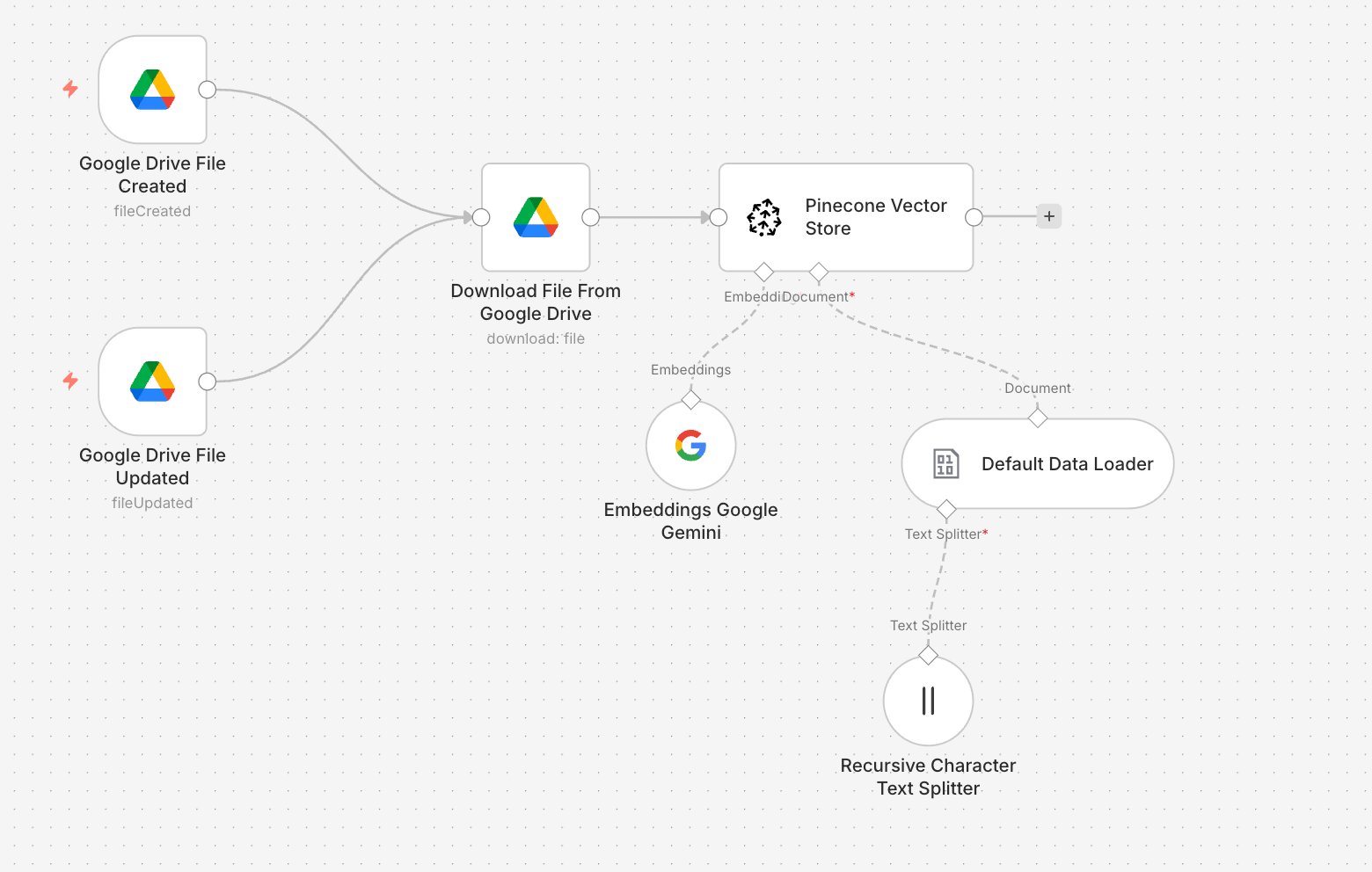Click the Download File node input connector

click(480, 217)
